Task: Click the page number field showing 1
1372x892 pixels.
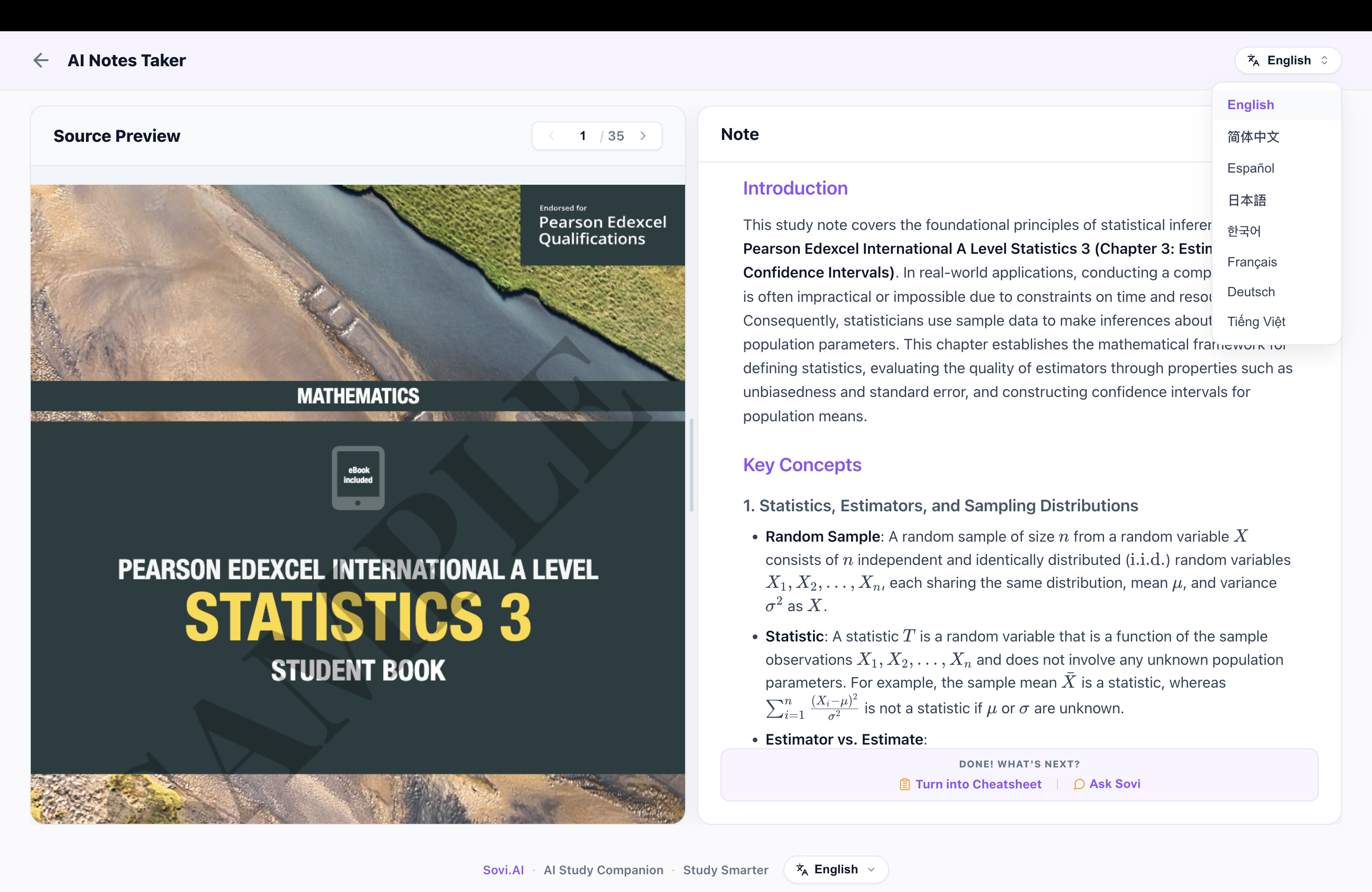Action: (582, 136)
